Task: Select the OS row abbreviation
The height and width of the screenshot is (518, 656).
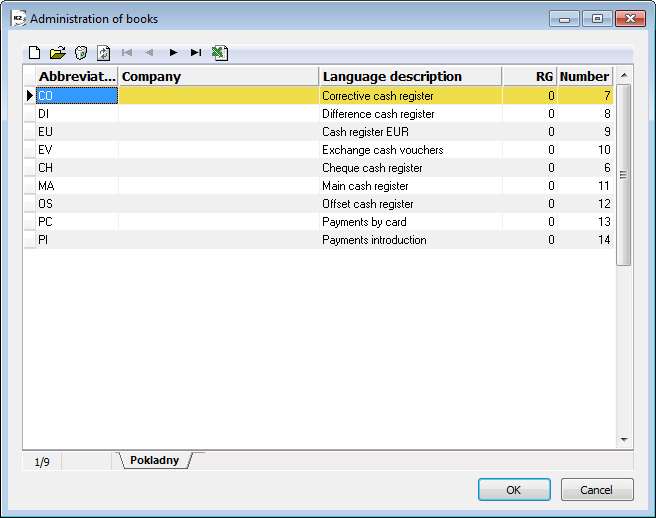Action: (77, 204)
